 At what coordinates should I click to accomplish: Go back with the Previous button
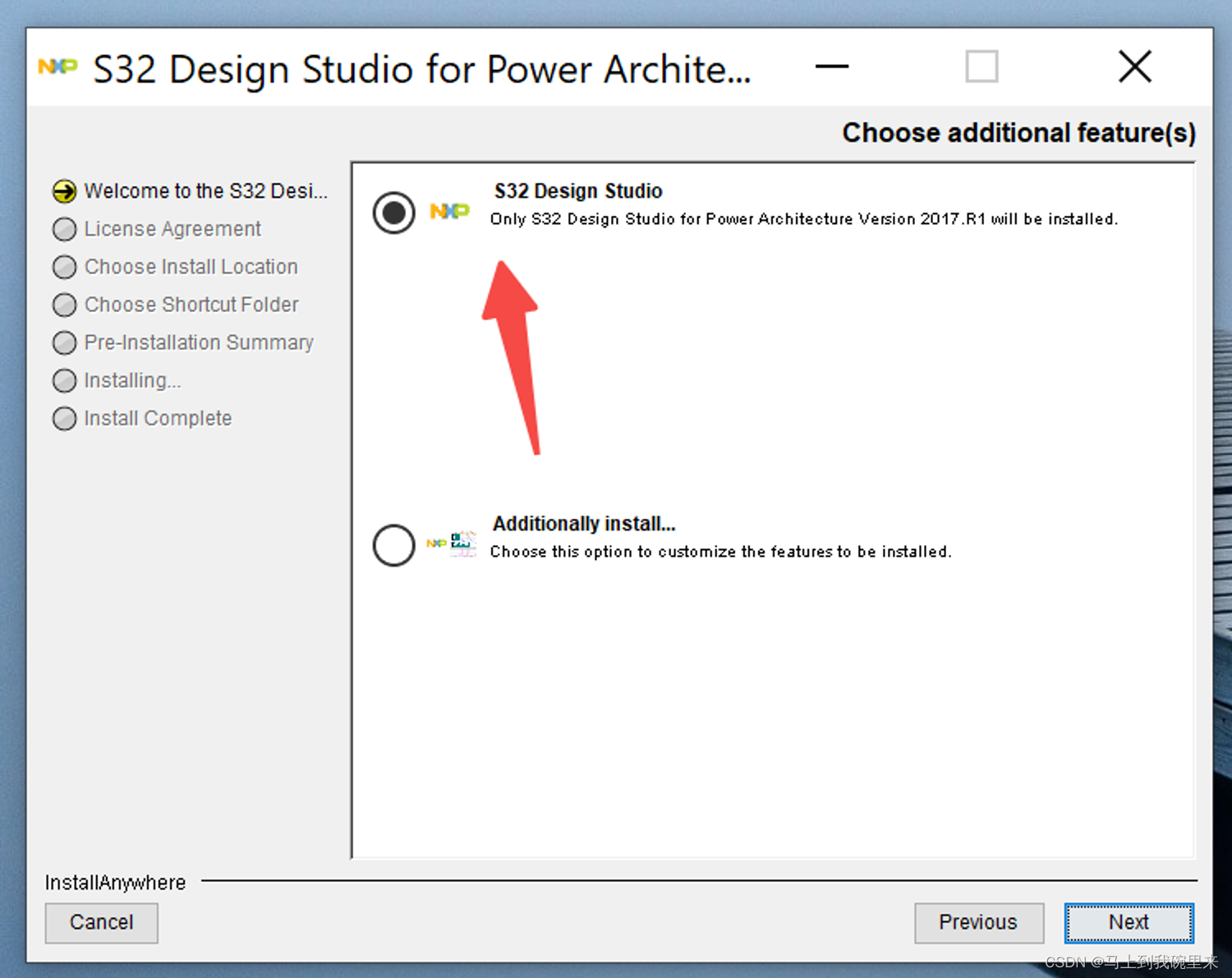click(978, 922)
